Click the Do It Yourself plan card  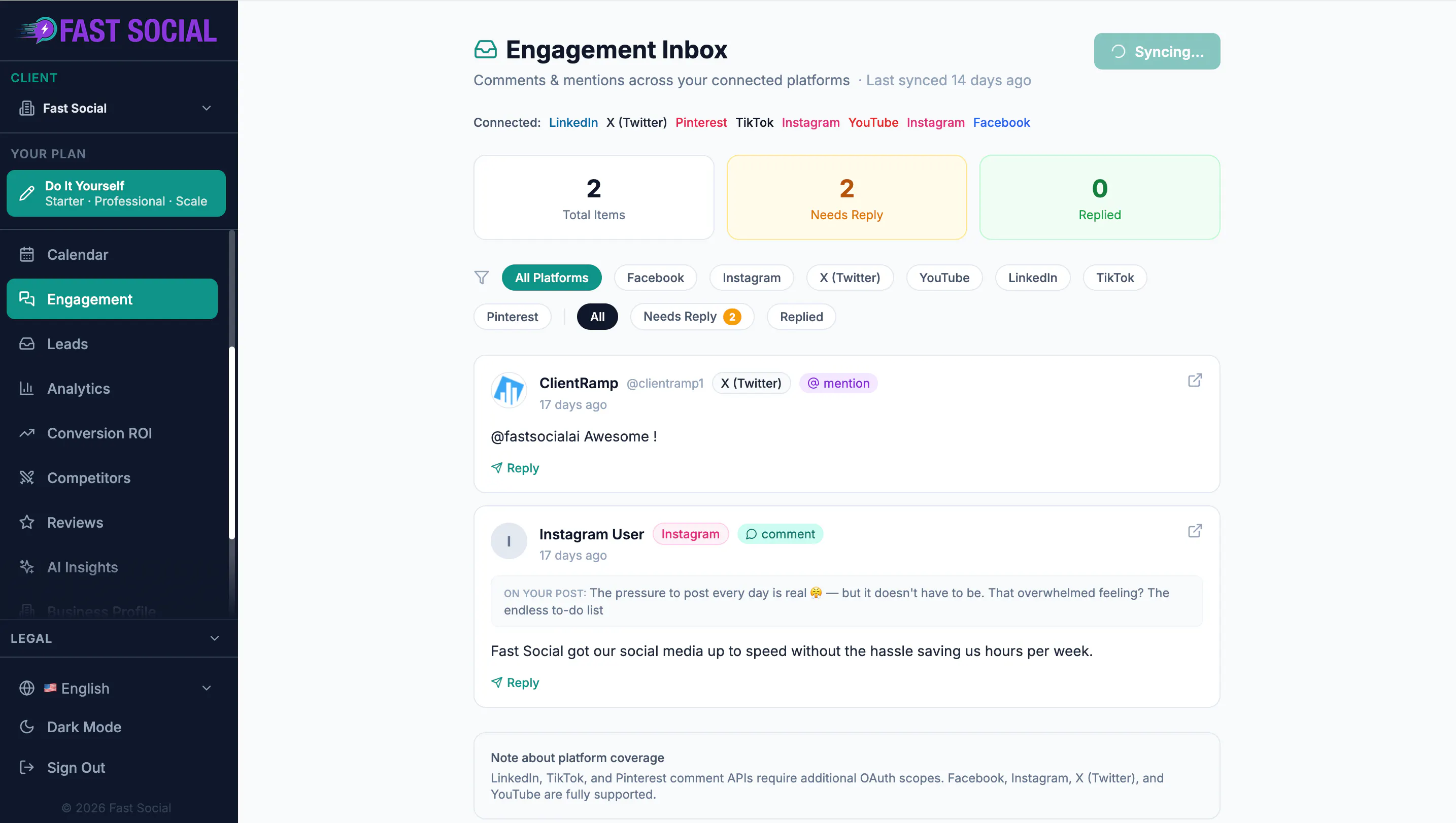[x=116, y=193]
